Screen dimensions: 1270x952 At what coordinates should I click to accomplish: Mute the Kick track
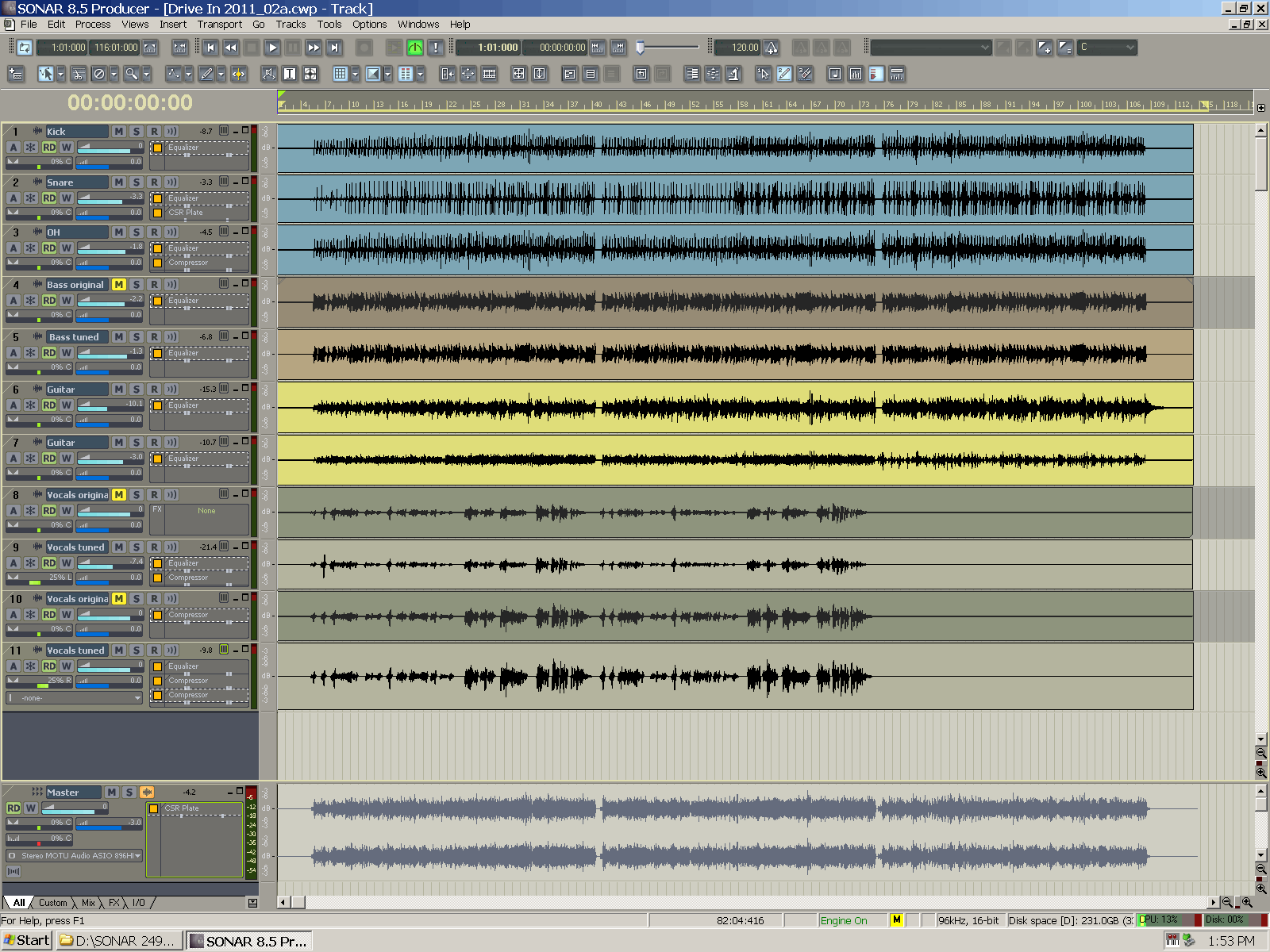[118, 132]
